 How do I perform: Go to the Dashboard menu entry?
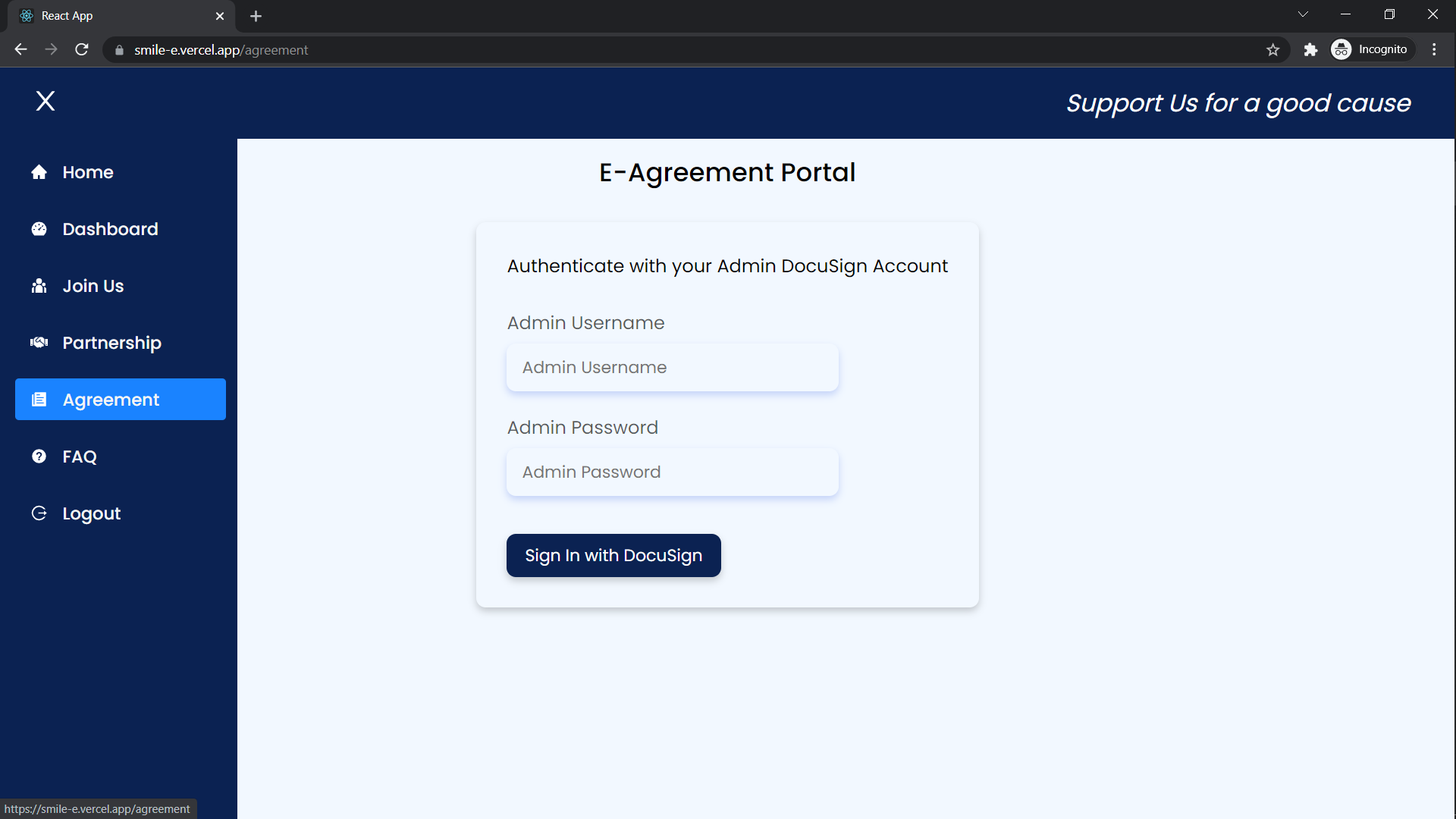(x=110, y=229)
